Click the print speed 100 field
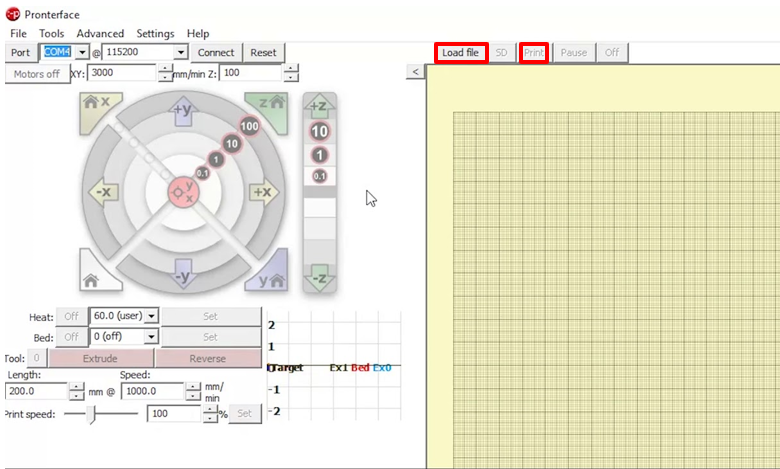 (x=175, y=413)
